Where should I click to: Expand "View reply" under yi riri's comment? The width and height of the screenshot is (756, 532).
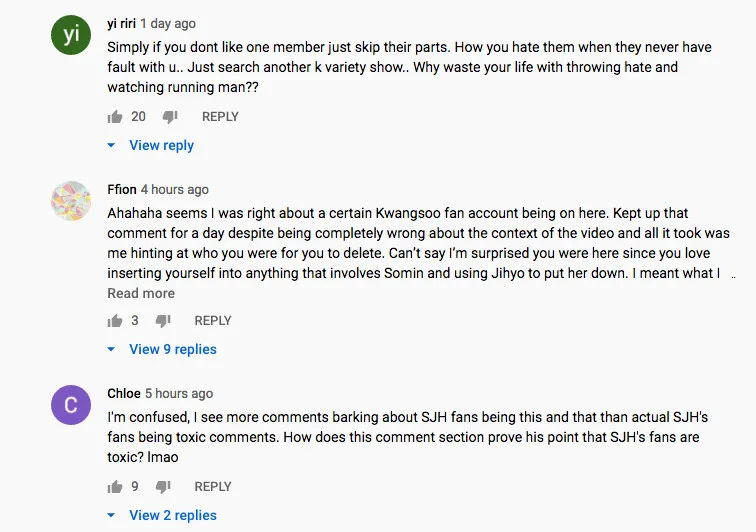[161, 146]
